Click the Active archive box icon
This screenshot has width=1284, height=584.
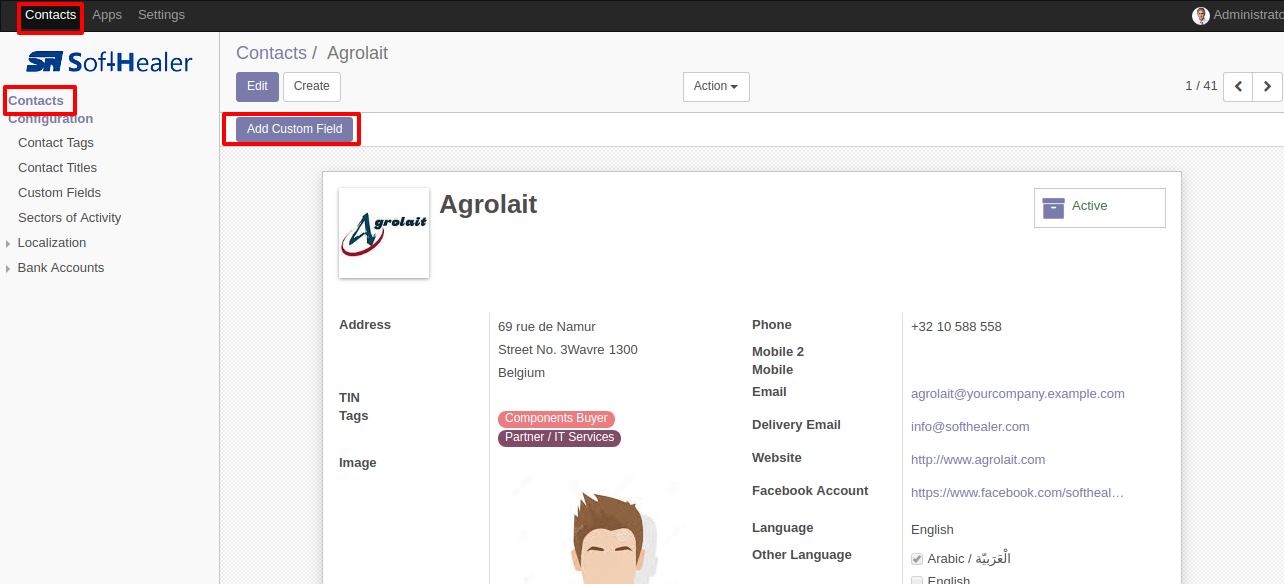coord(1053,207)
